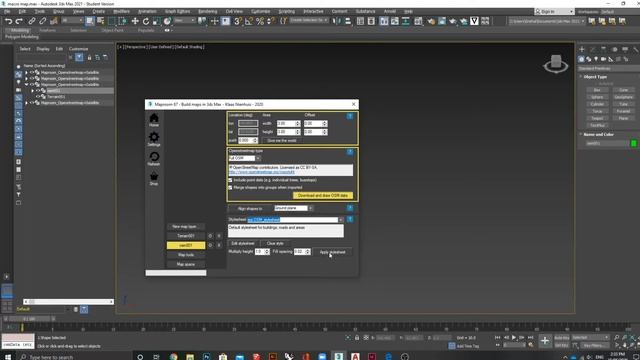
Task: Click the Undo arrow in main toolbar
Action: [x=9, y=21]
